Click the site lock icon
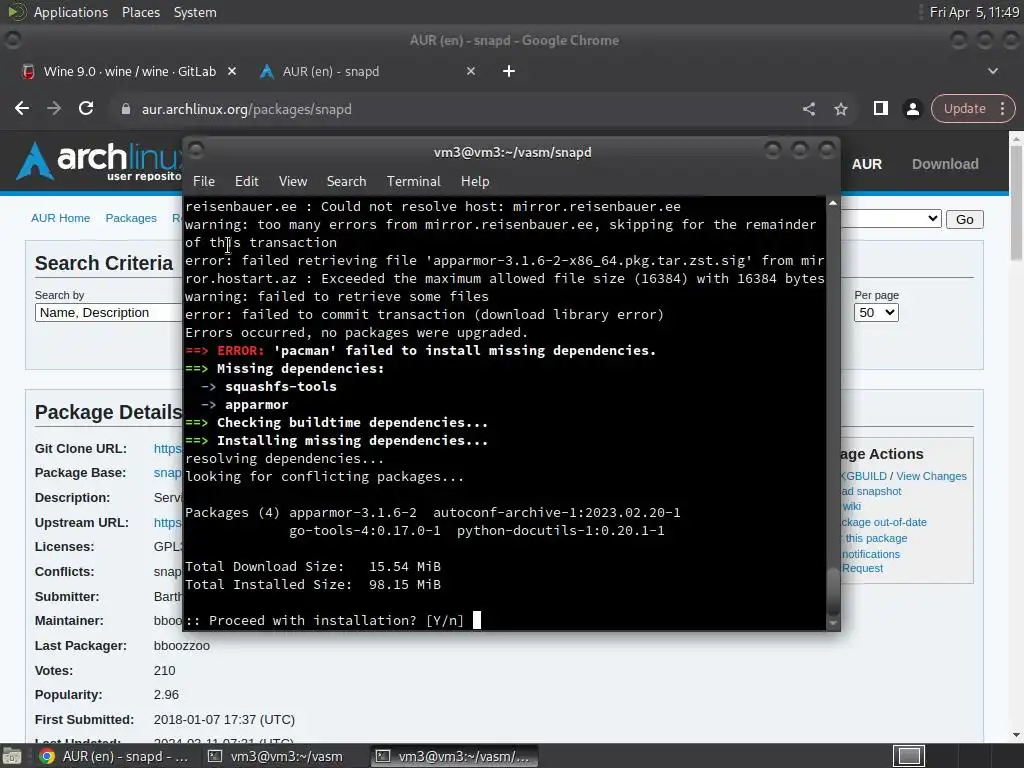The image size is (1024, 768). (125, 109)
